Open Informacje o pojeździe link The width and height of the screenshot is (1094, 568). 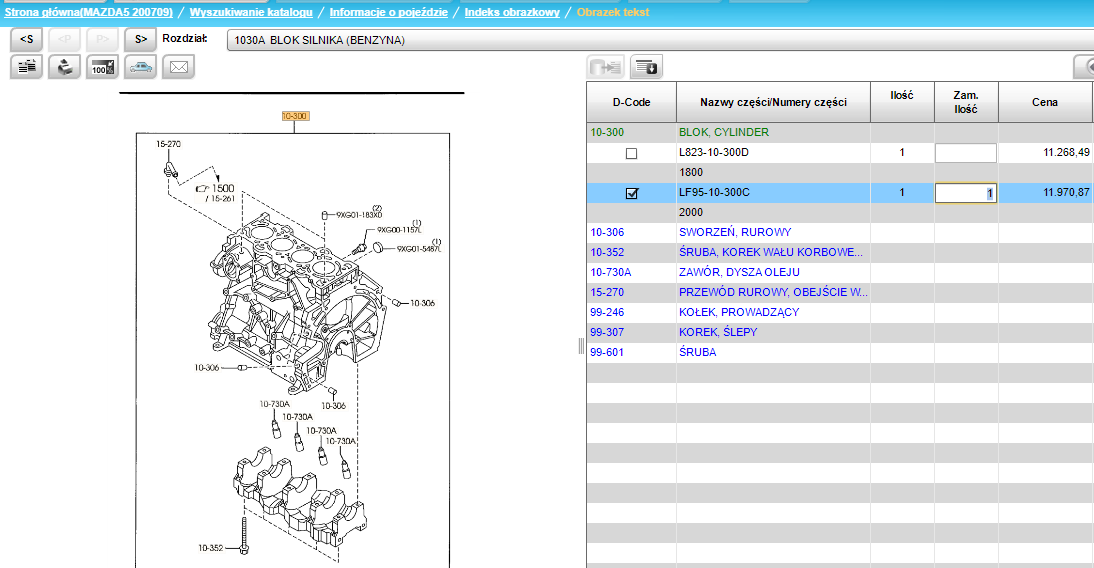pos(388,12)
